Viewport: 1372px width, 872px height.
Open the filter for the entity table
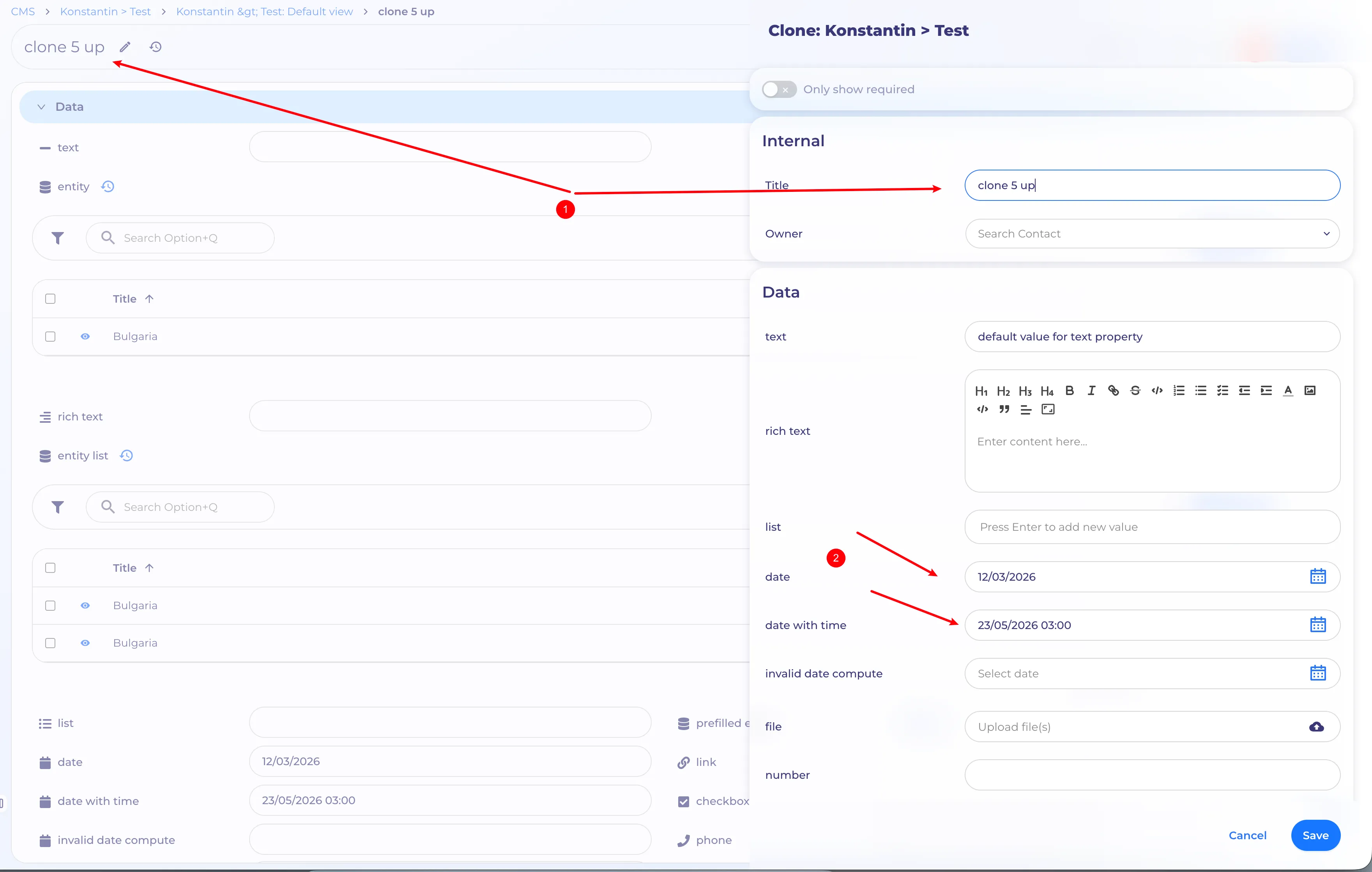click(x=58, y=237)
